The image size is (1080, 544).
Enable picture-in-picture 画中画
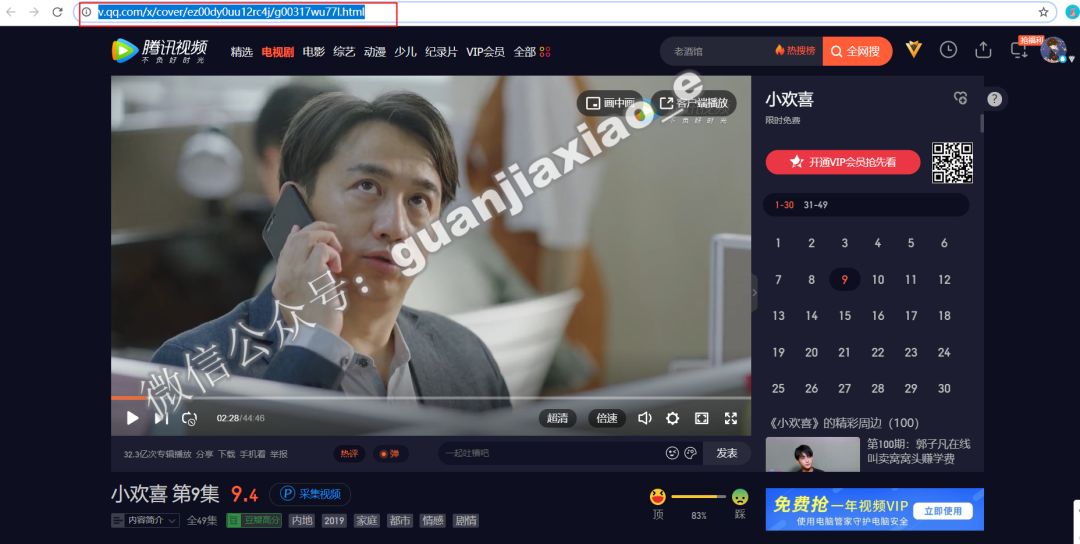pyautogui.click(x=610, y=103)
